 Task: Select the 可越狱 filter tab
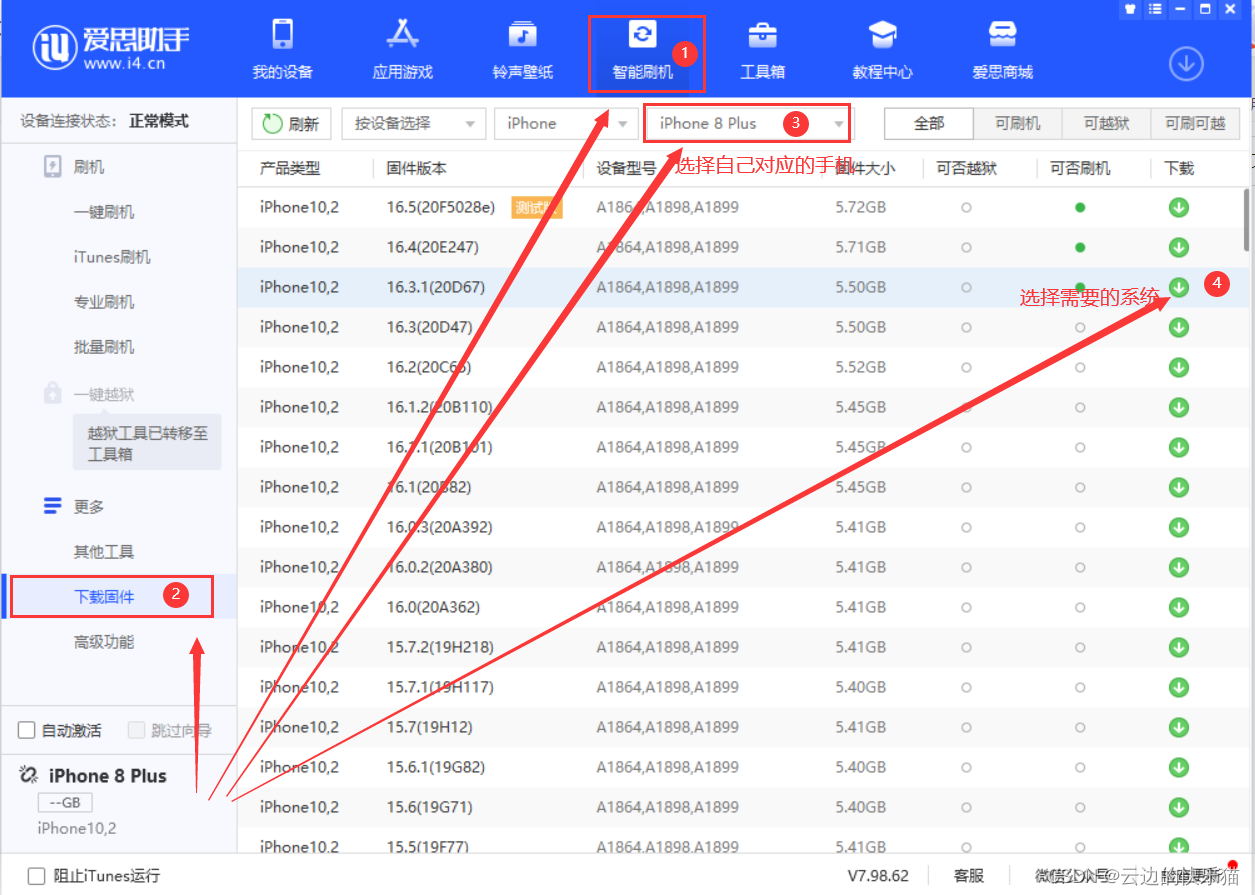[x=1107, y=123]
